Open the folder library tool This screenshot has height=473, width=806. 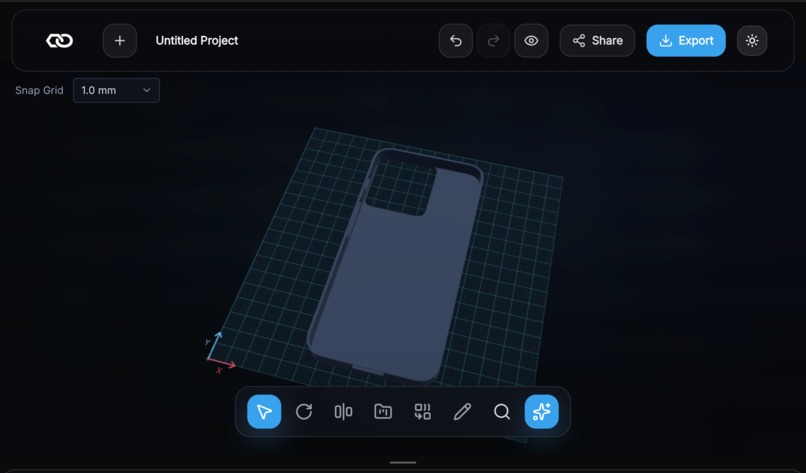point(383,412)
